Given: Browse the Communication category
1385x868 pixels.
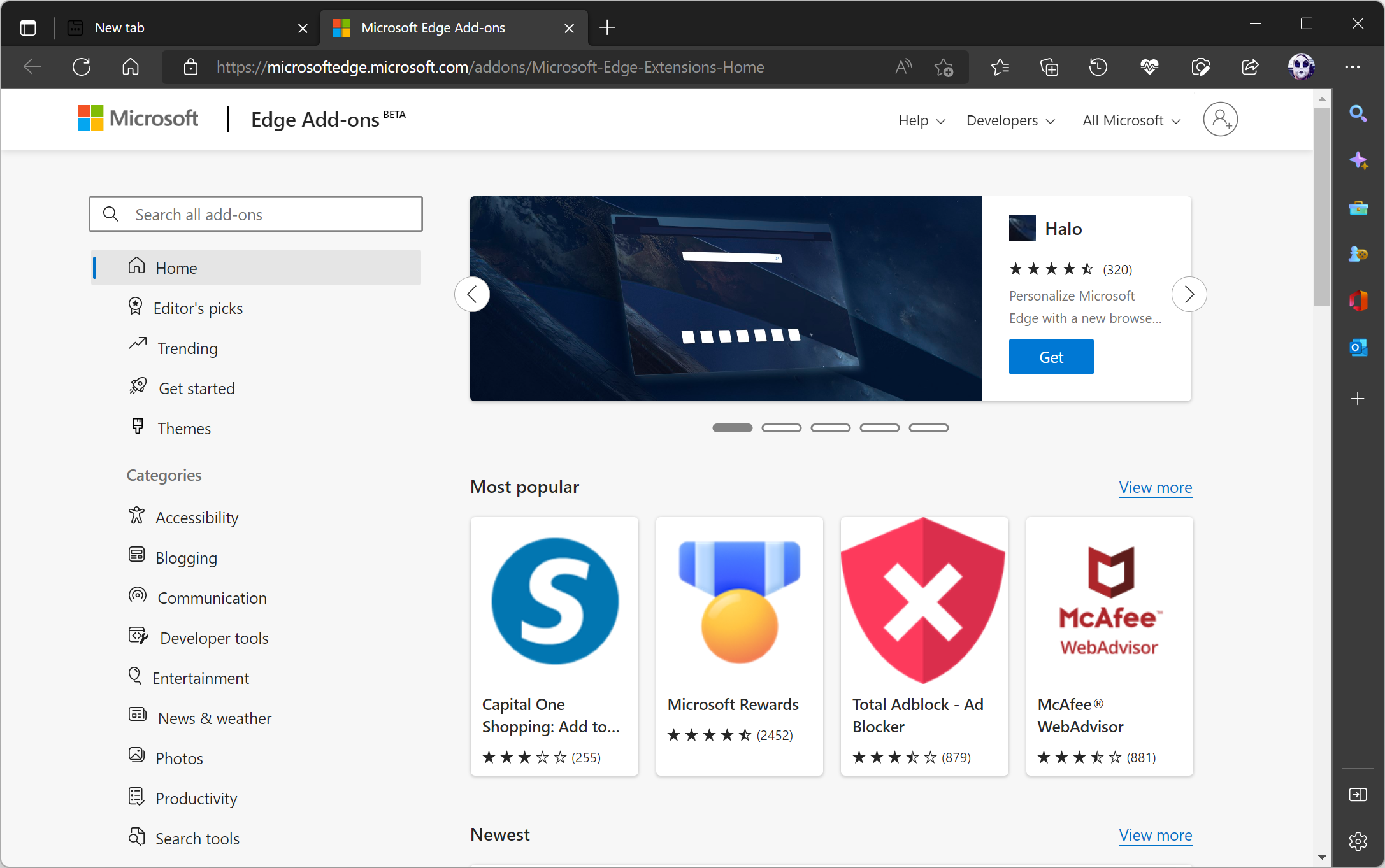Looking at the screenshot, I should pos(197,598).
